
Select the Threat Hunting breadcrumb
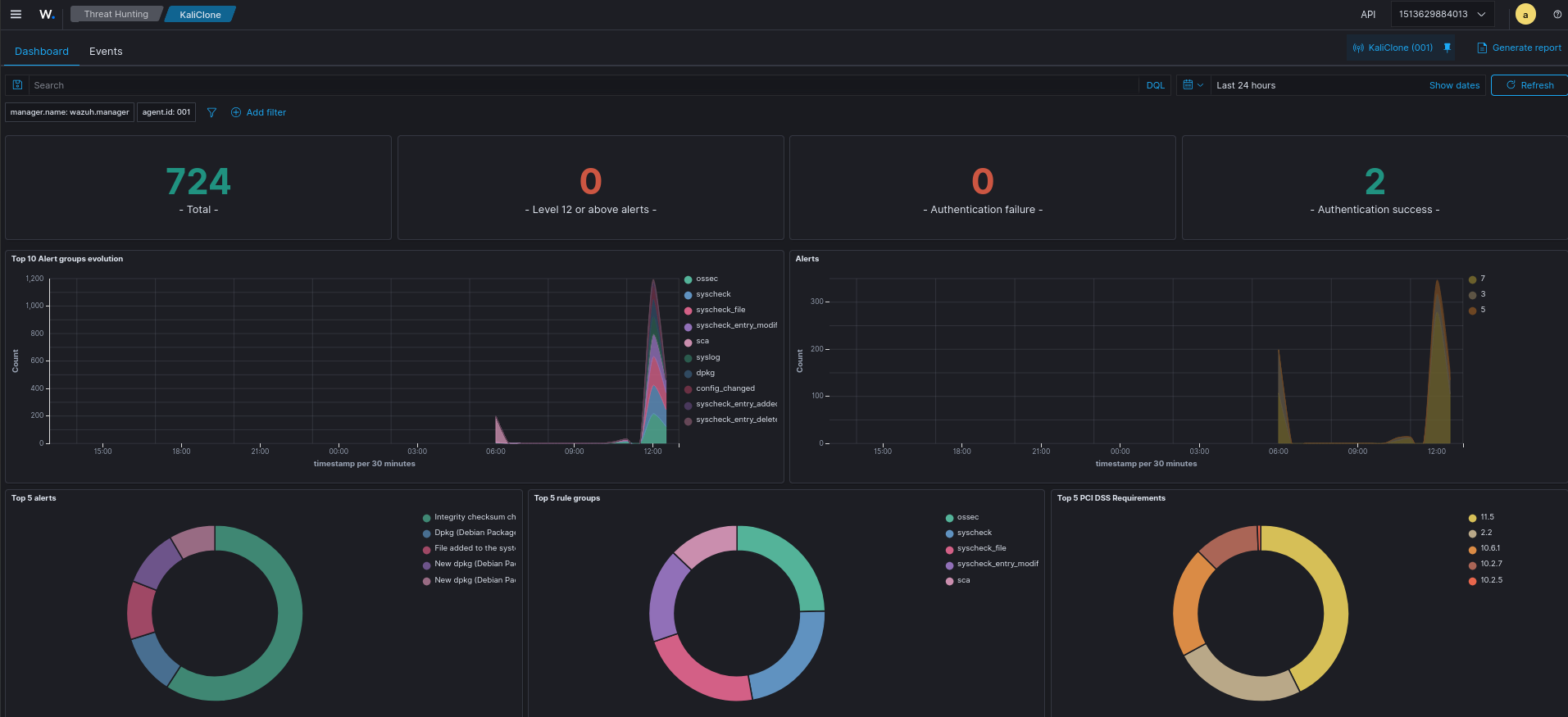(116, 14)
